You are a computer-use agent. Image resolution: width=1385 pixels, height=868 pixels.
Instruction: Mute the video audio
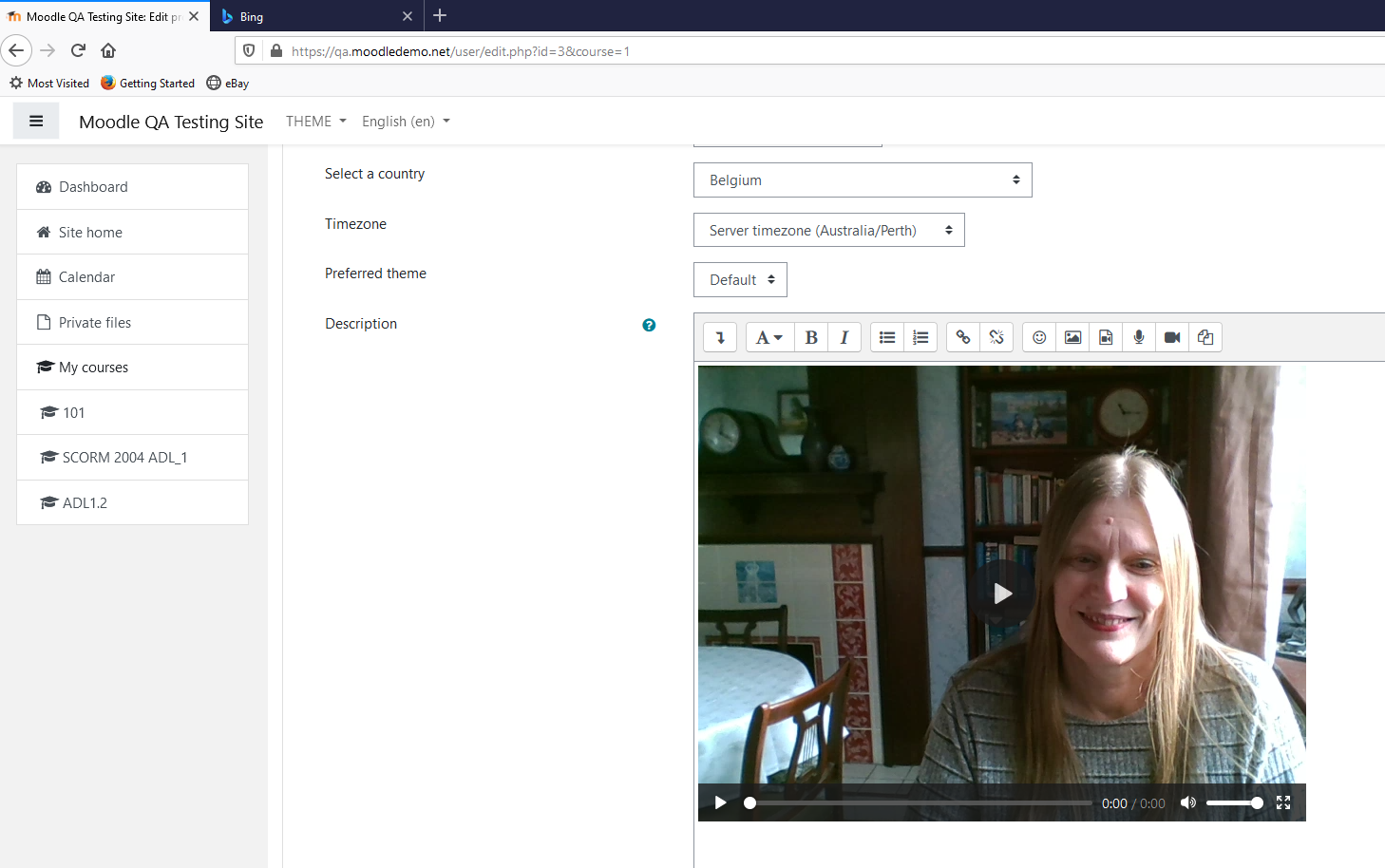pos(1187,802)
